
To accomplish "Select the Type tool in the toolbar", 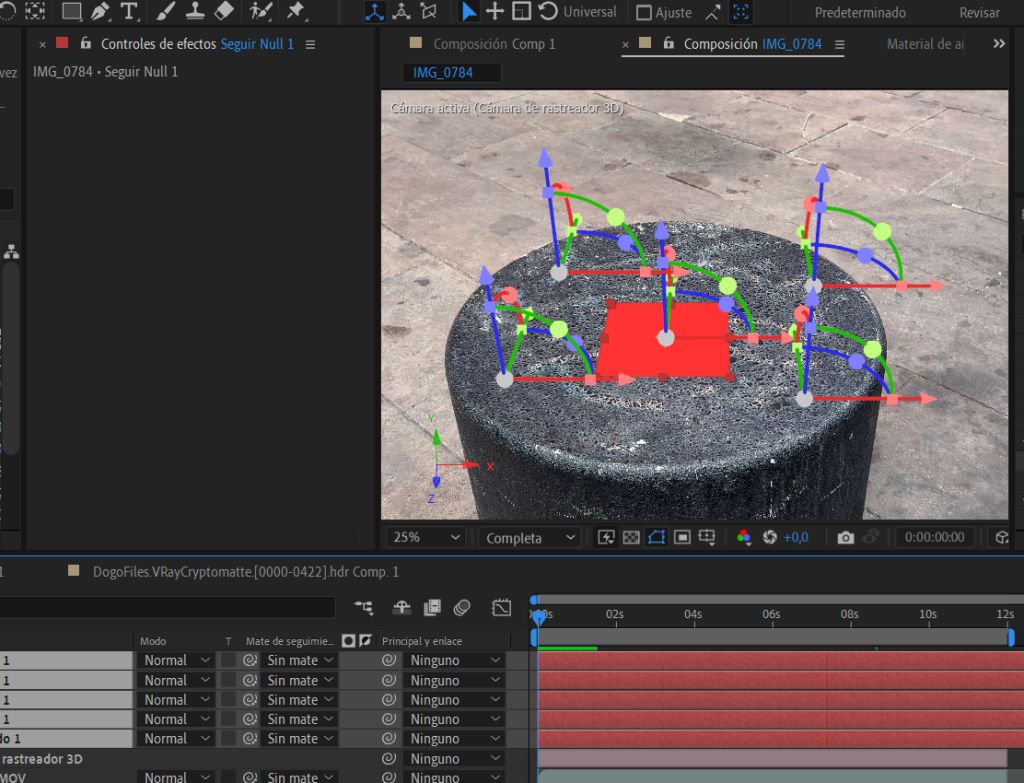I will tap(131, 12).
